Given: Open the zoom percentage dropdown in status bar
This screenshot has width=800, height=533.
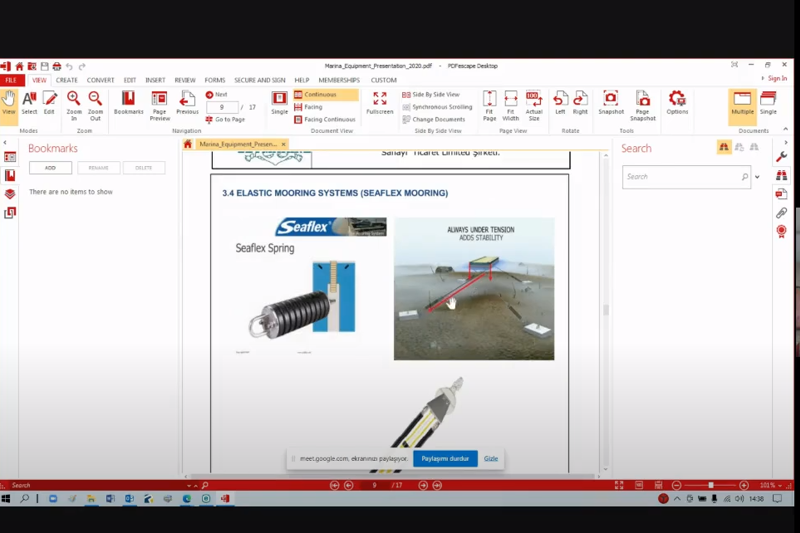Looking at the screenshot, I should coord(781,485).
